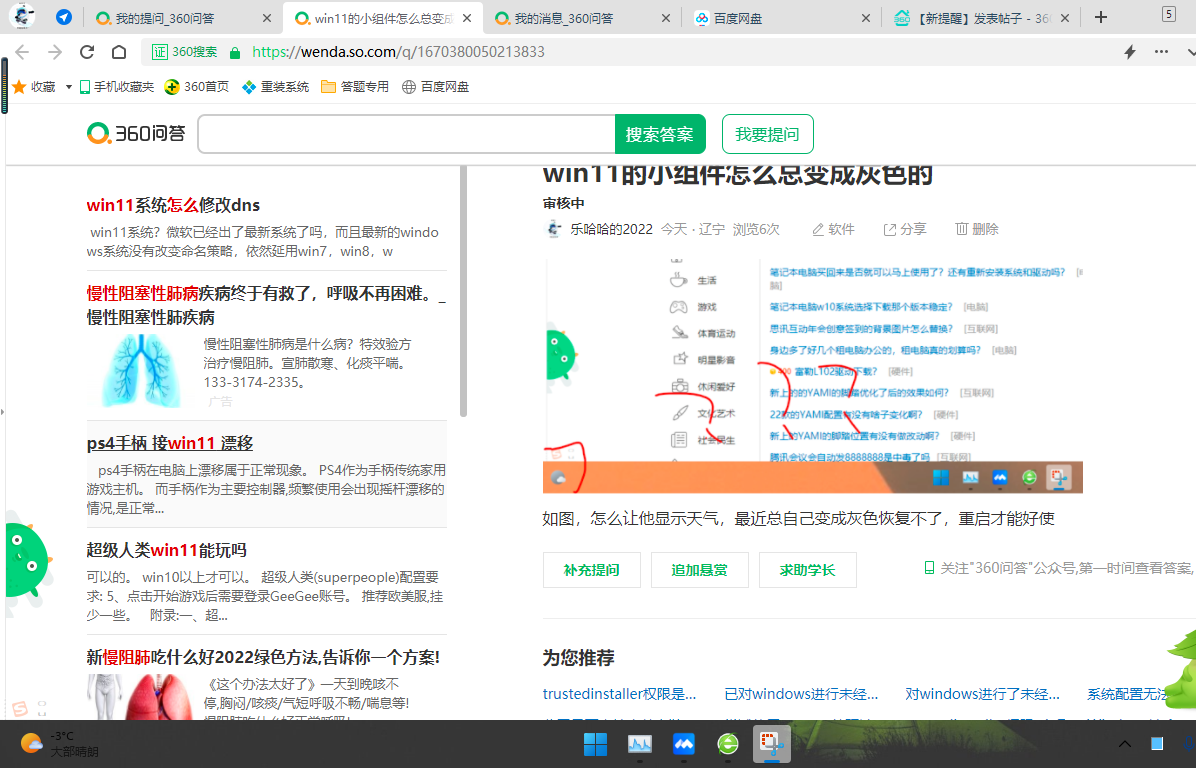This screenshot has height=768, width=1196.
Task: Close the 百度网盘 tab
Action: [866, 18]
